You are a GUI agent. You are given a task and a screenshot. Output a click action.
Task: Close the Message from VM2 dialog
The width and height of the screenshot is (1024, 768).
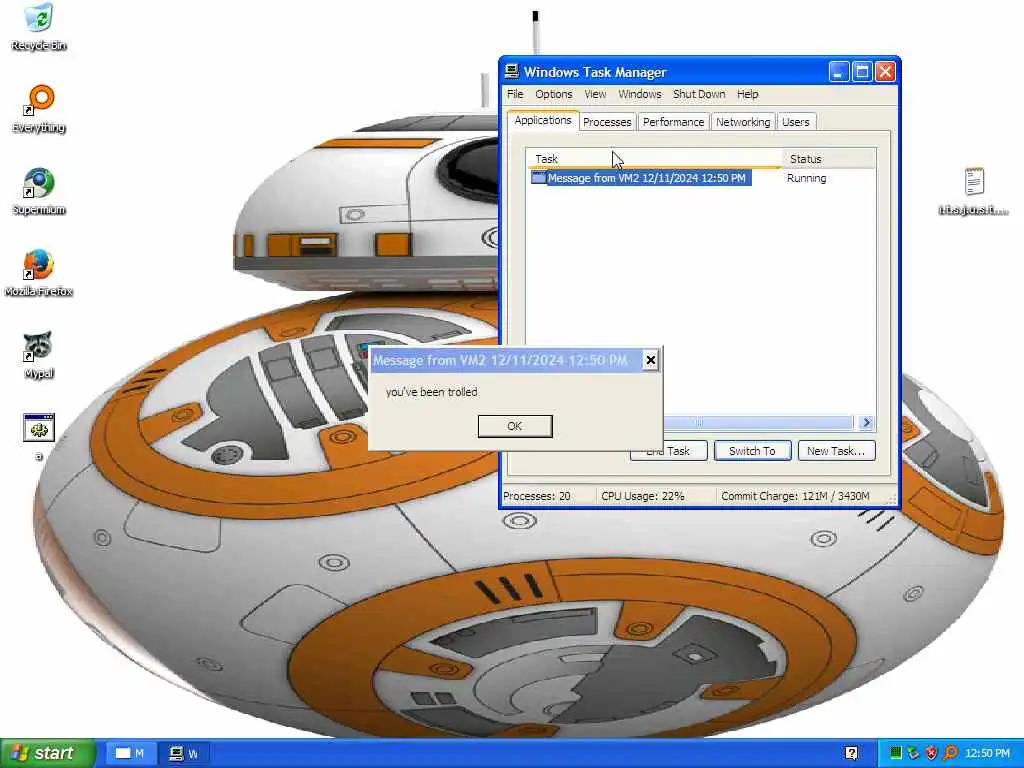click(x=650, y=360)
